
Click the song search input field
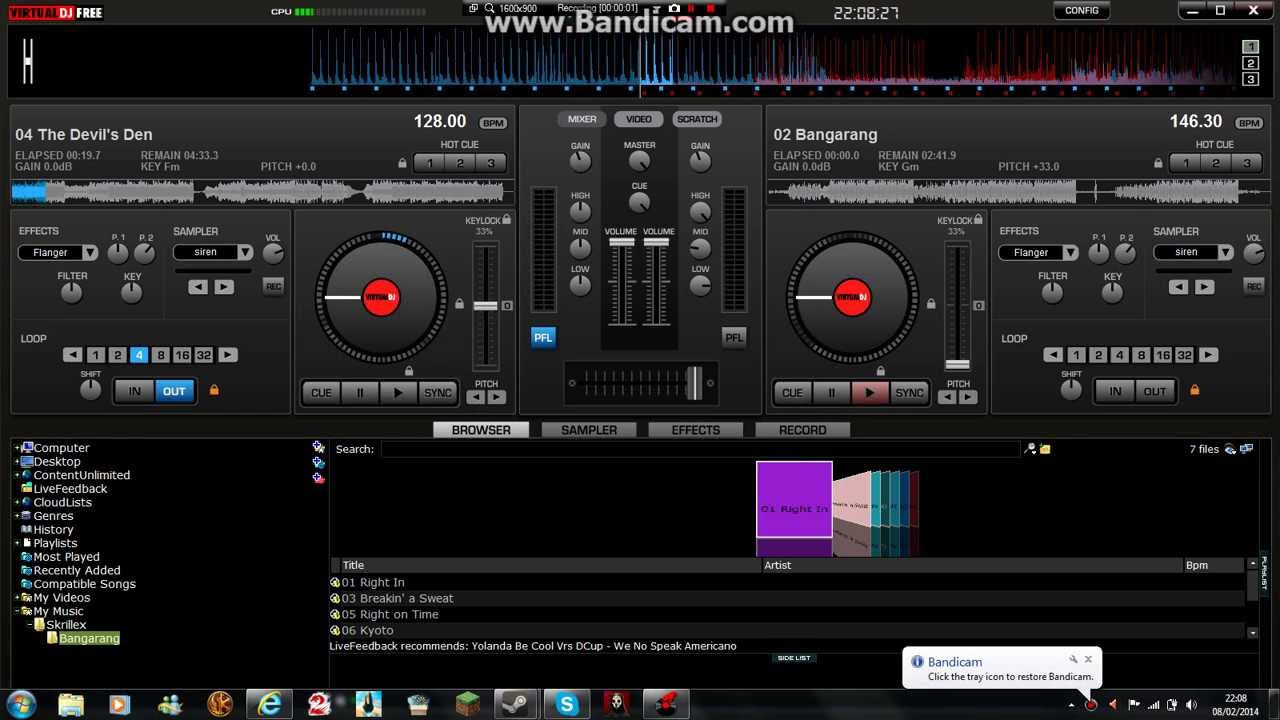[700, 449]
